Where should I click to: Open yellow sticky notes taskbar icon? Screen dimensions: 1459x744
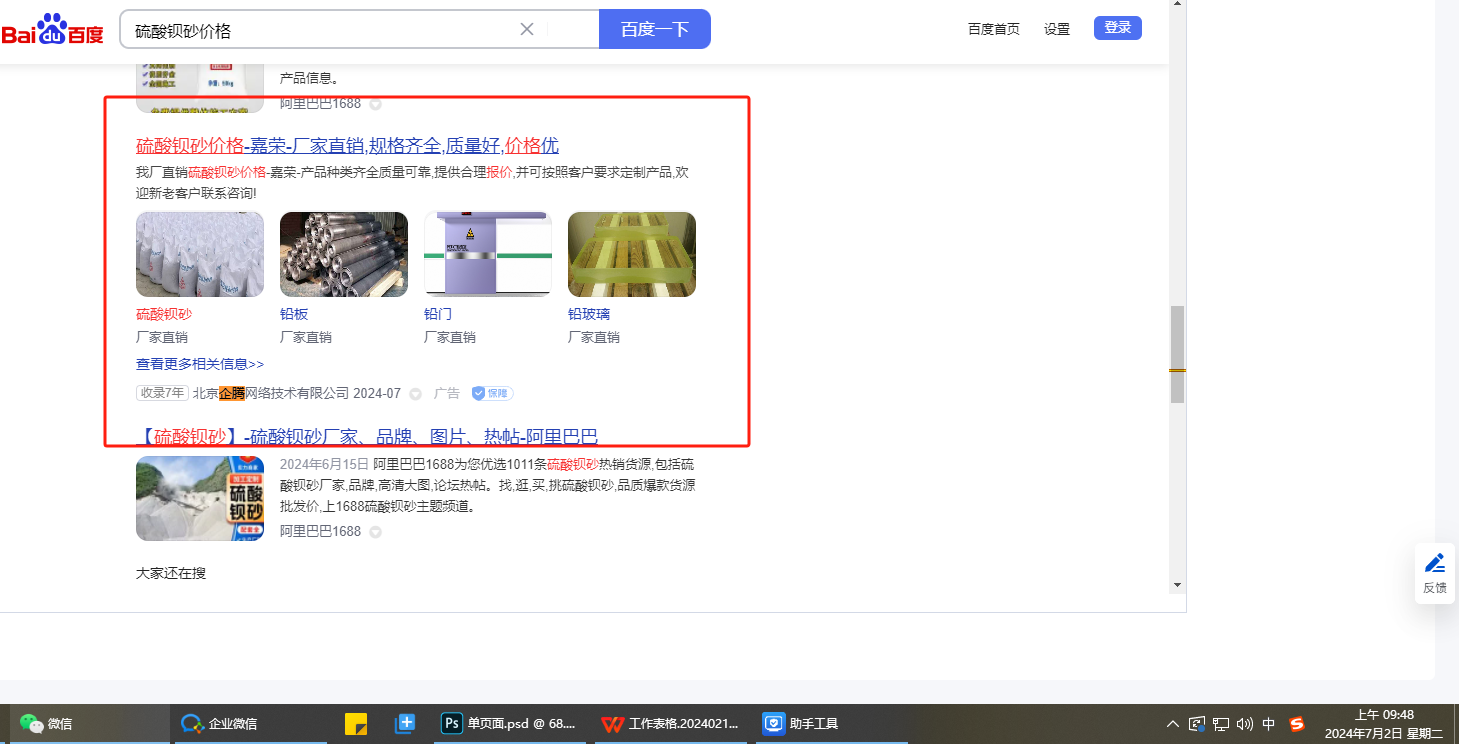point(356,724)
